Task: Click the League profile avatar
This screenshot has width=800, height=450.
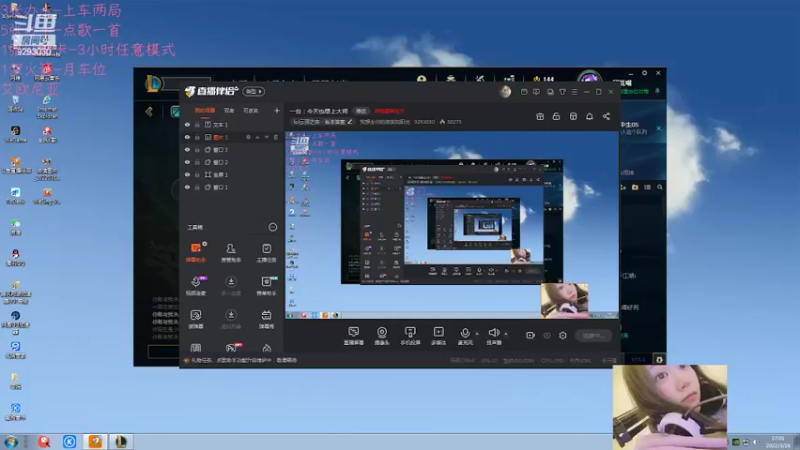Action: [x=589, y=76]
